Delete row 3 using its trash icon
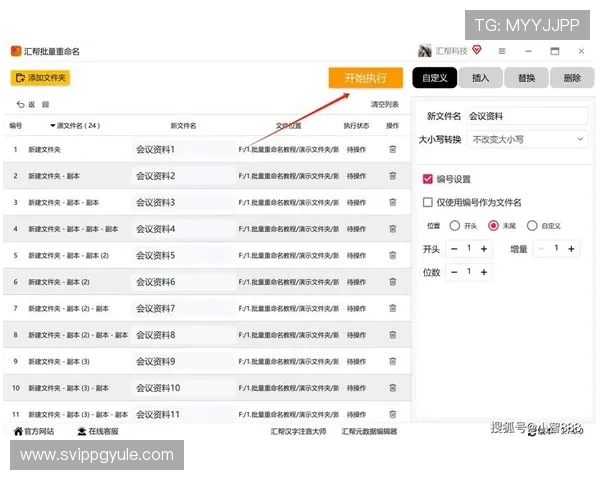Image resolution: width=600 pixels, height=480 pixels. point(393,202)
